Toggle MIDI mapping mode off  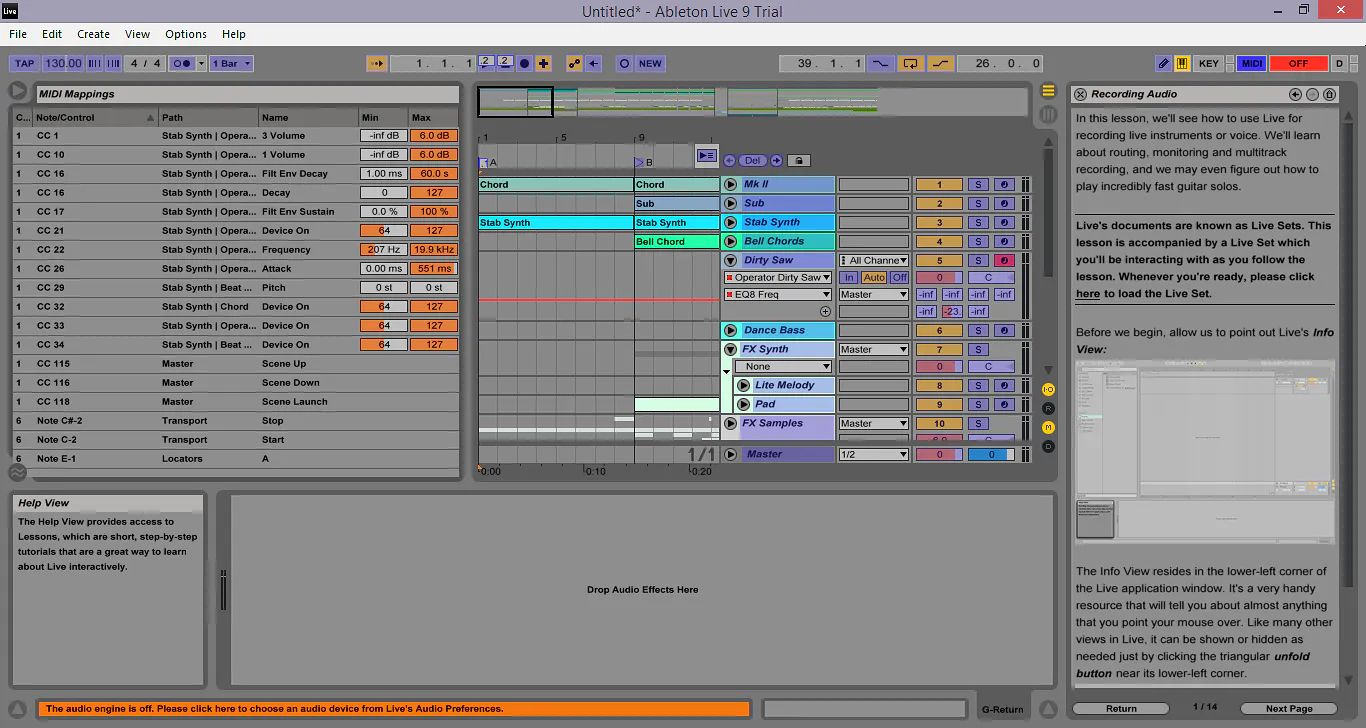[1251, 63]
